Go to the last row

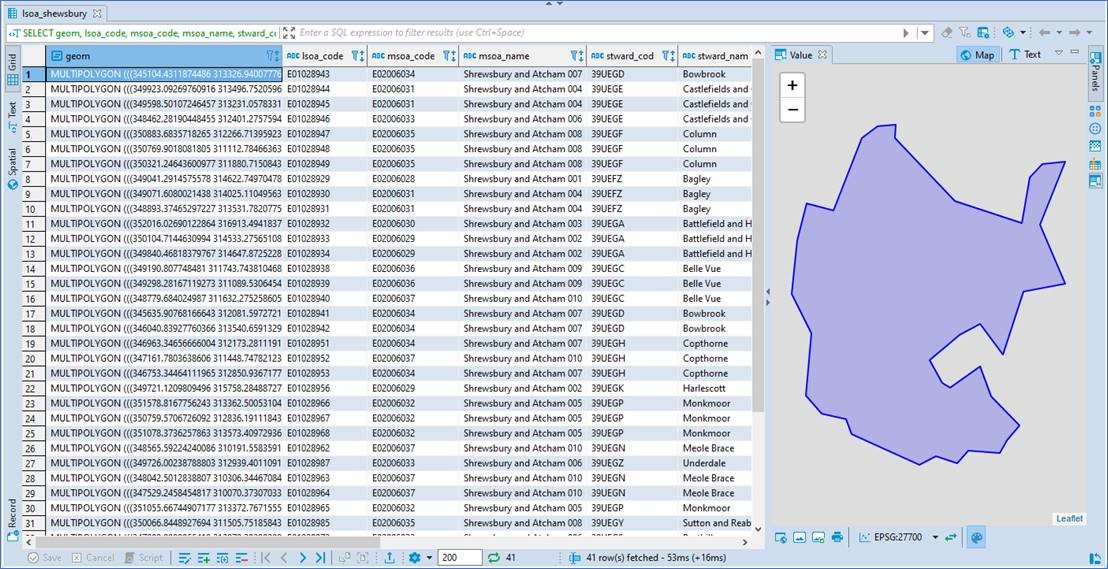(x=321, y=558)
